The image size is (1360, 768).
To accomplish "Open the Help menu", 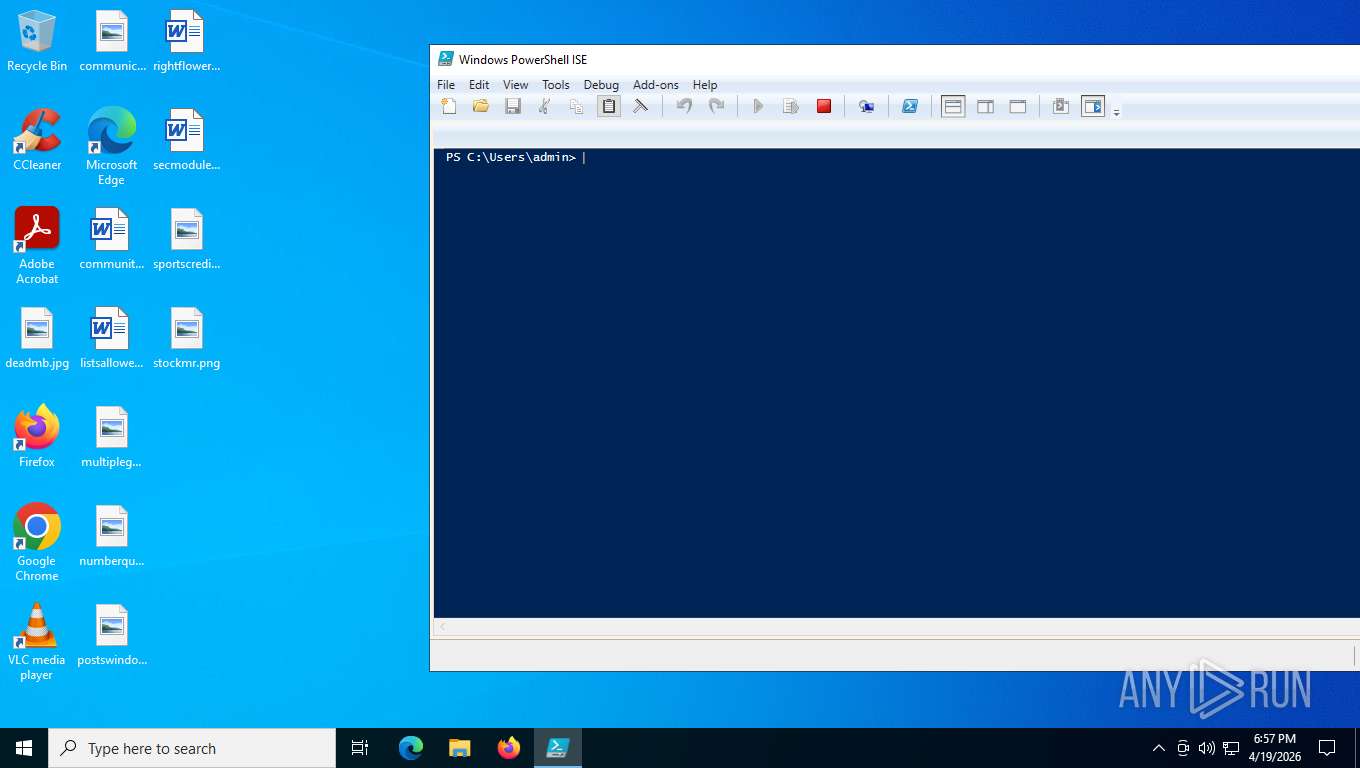I will 705,85.
